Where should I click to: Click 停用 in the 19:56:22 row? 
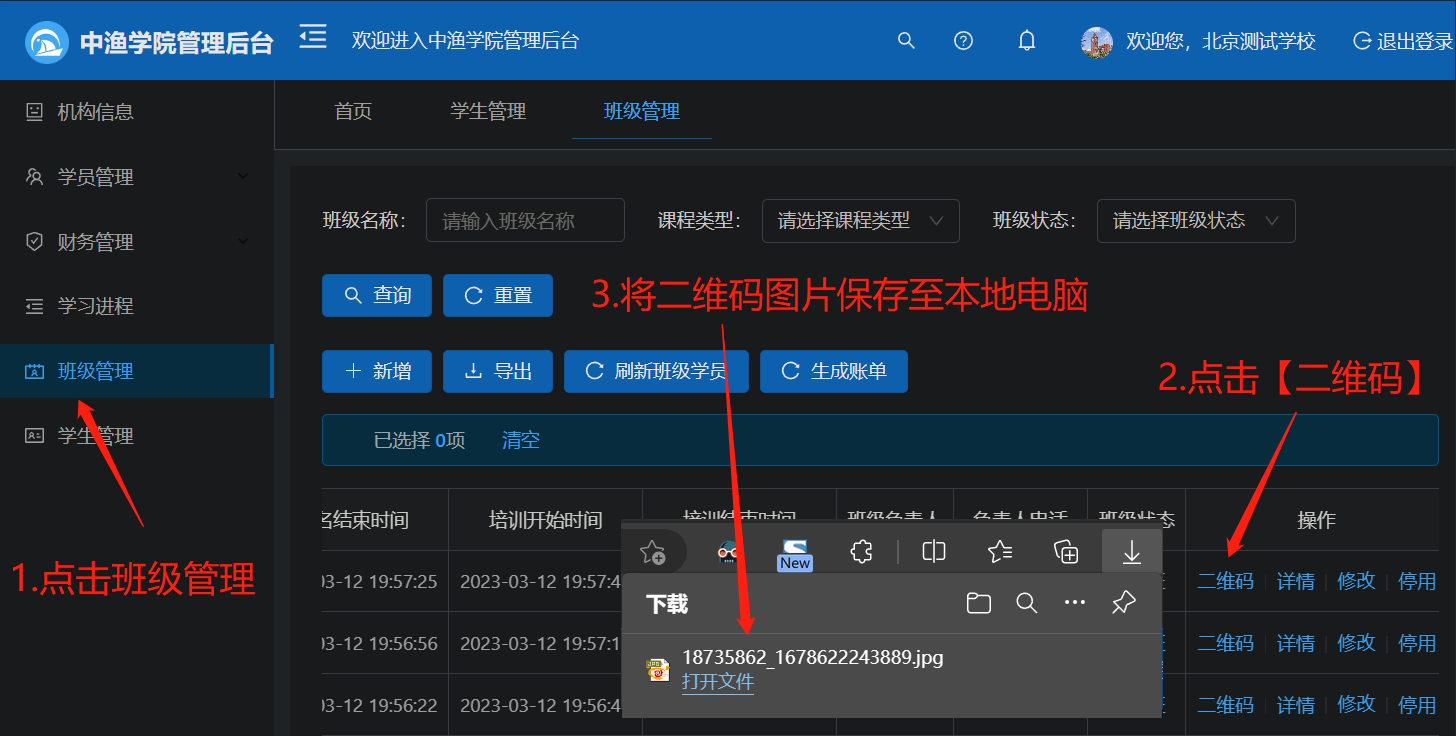coord(1417,705)
